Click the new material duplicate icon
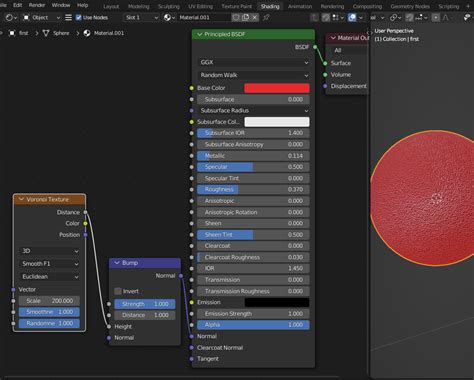474x380 pixels. (x=245, y=17)
